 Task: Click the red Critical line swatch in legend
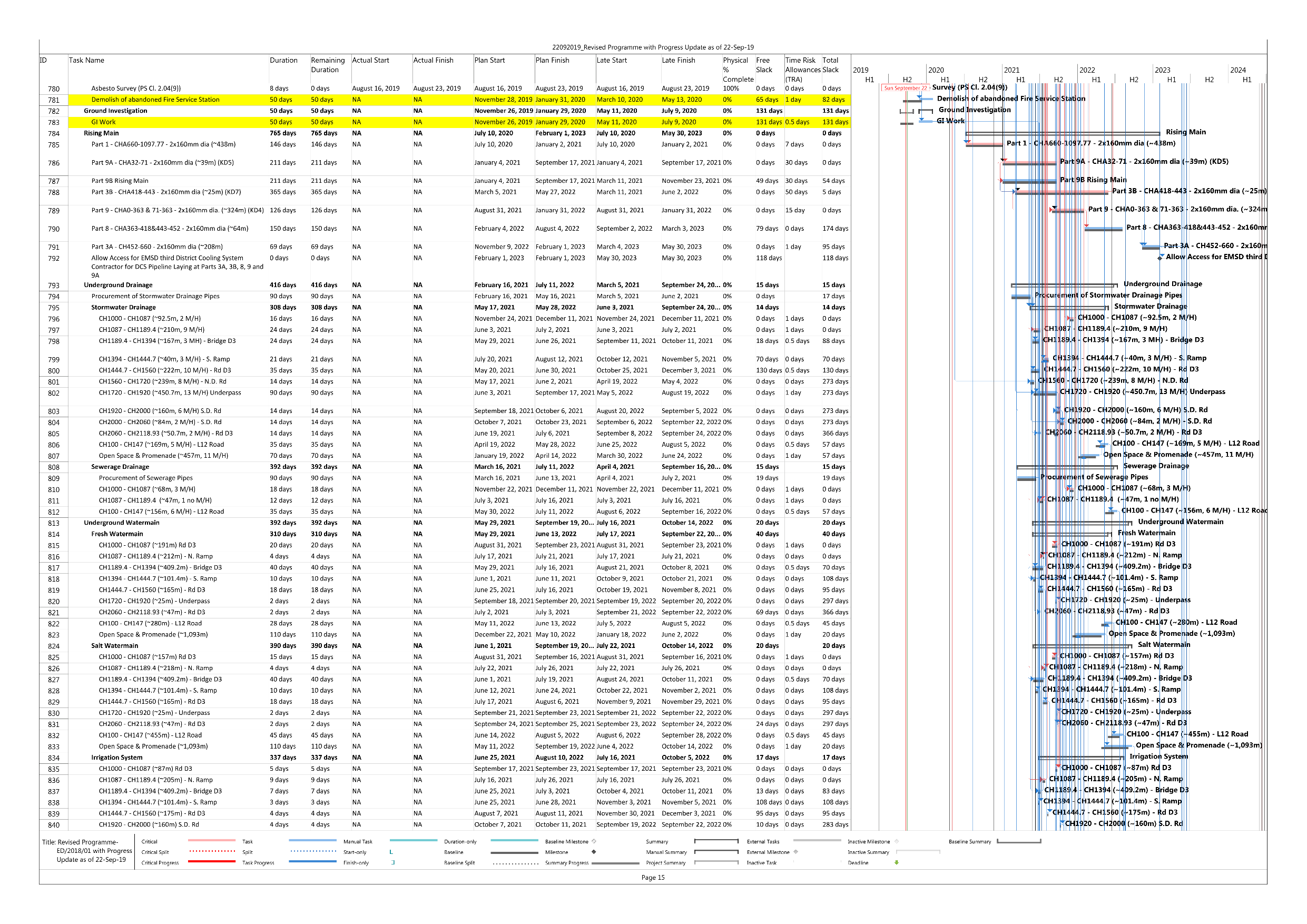211,841
